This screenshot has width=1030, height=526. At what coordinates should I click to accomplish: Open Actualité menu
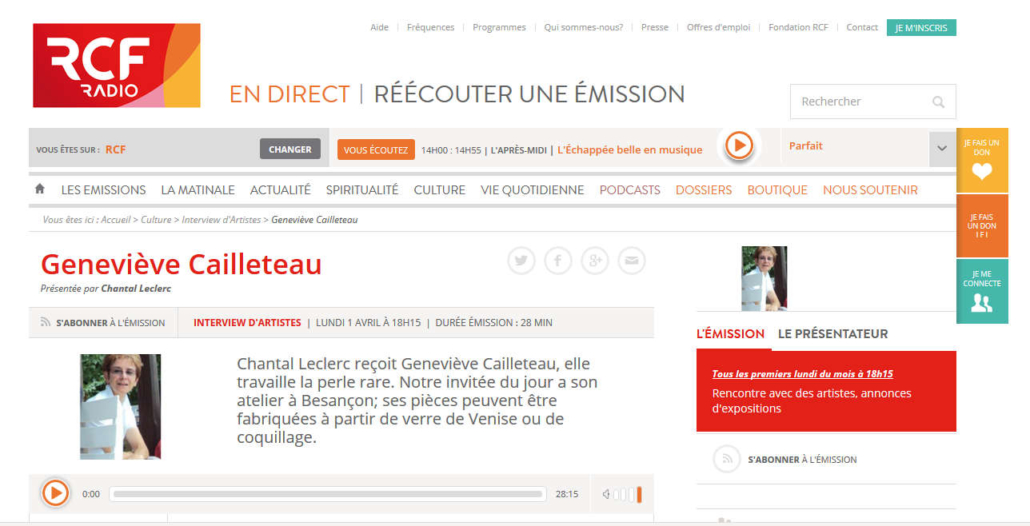point(280,190)
